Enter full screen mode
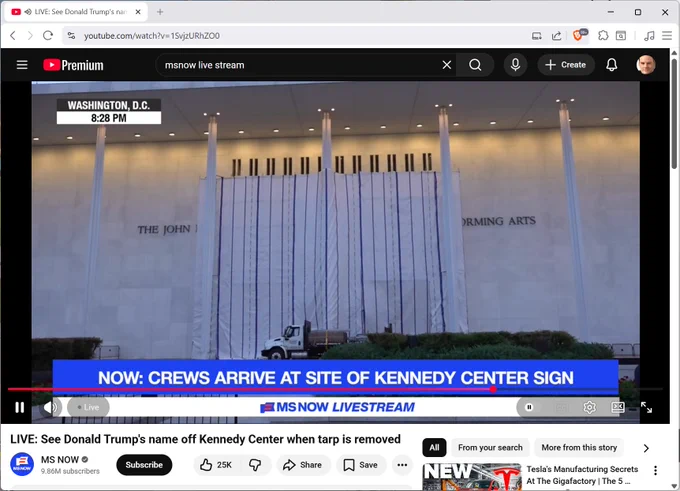Image resolution: width=680 pixels, height=491 pixels. pos(646,407)
